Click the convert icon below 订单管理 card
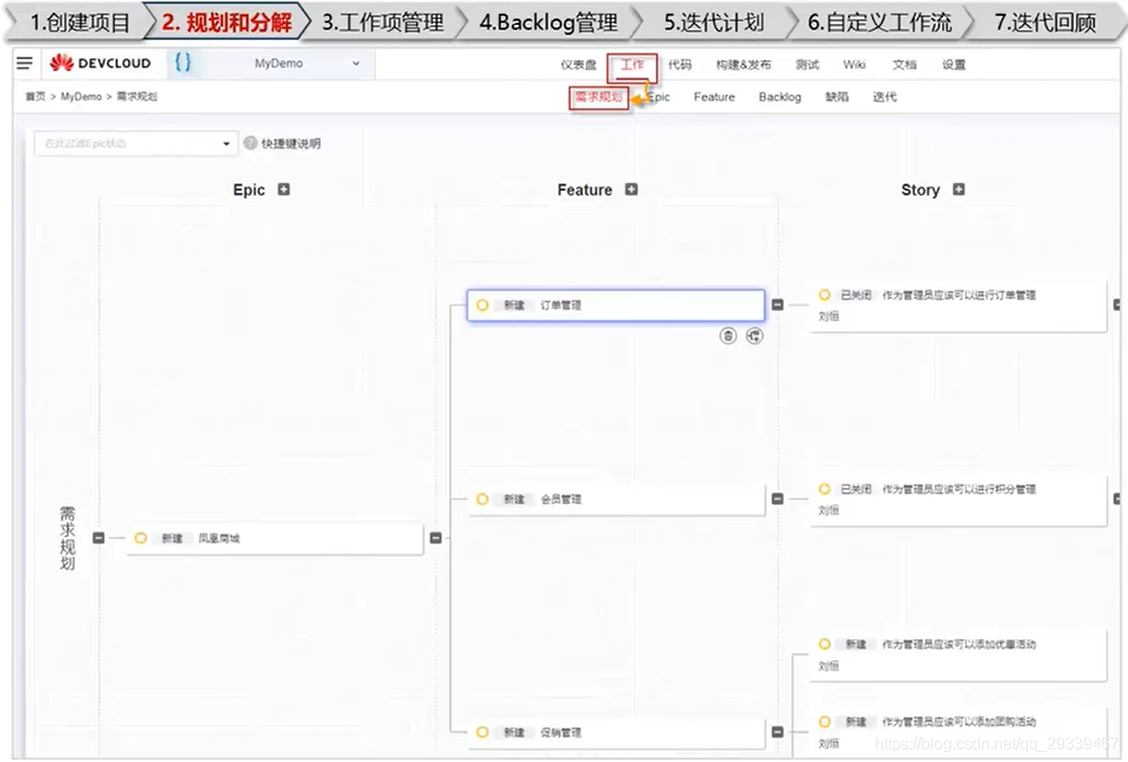 (x=754, y=335)
